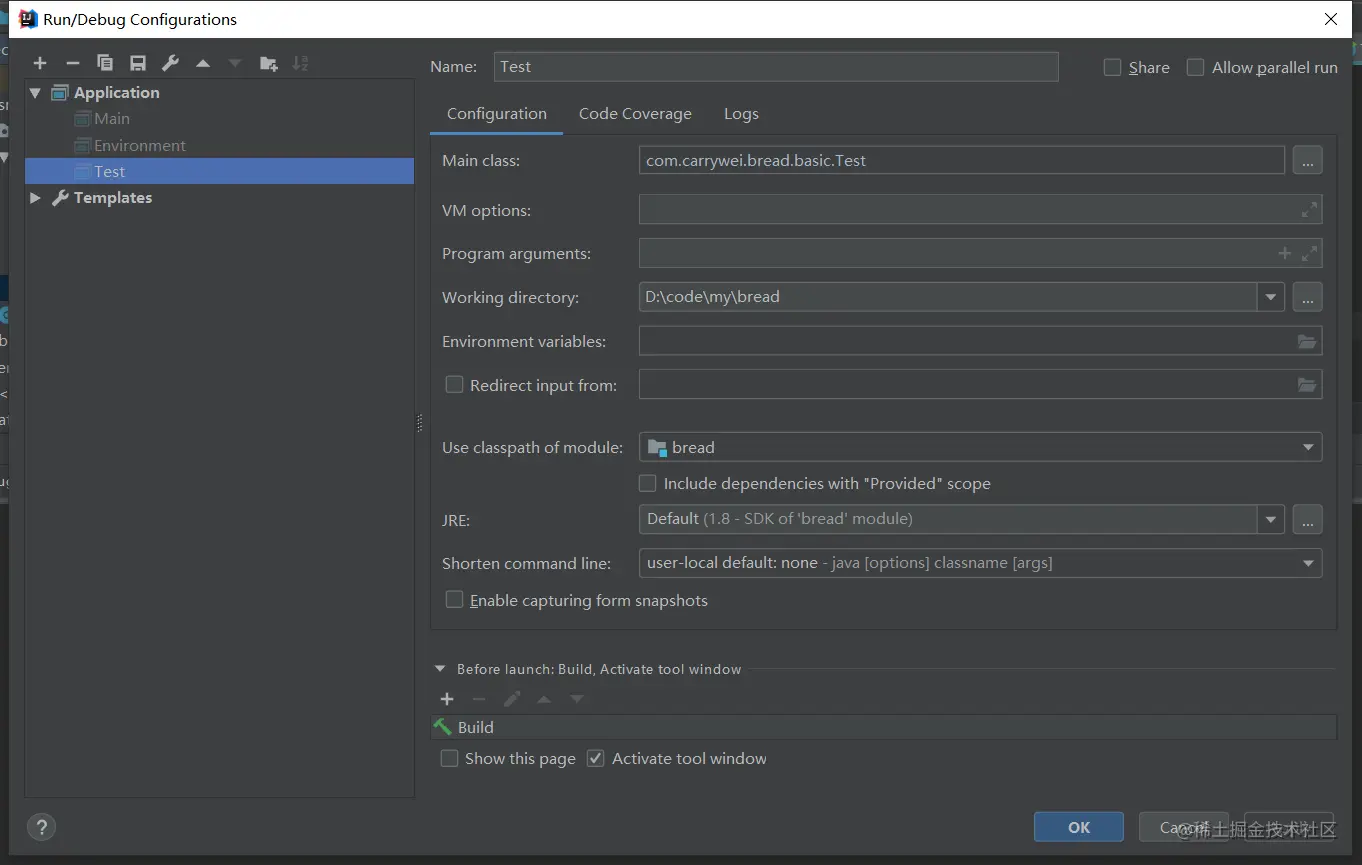Sort configurations alphabetically
This screenshot has width=1362, height=865.
[x=300, y=63]
